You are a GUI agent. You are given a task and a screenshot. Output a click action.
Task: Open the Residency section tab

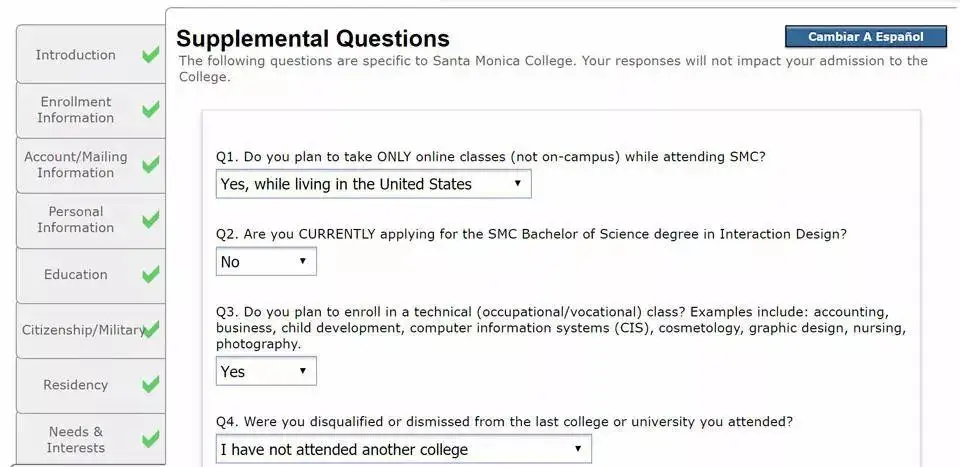coord(75,384)
